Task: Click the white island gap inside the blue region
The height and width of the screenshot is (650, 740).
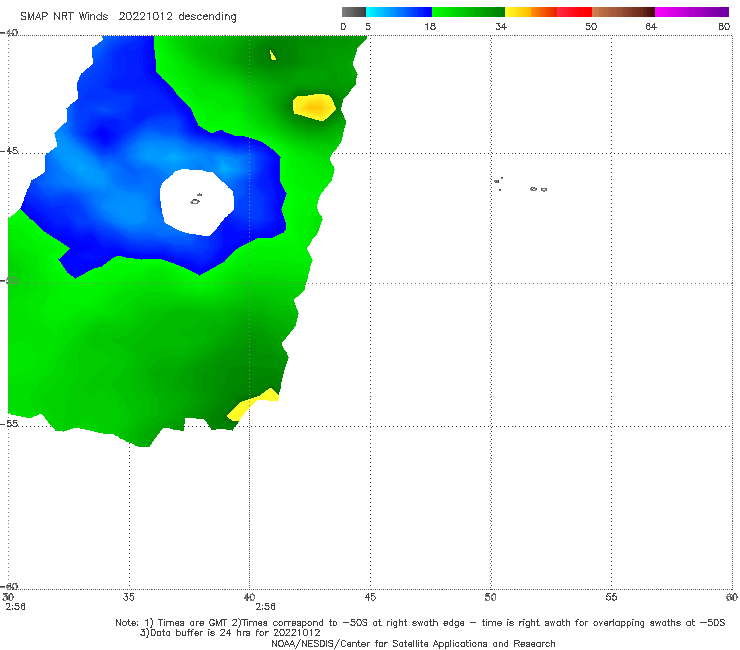Action: [x=197, y=202]
